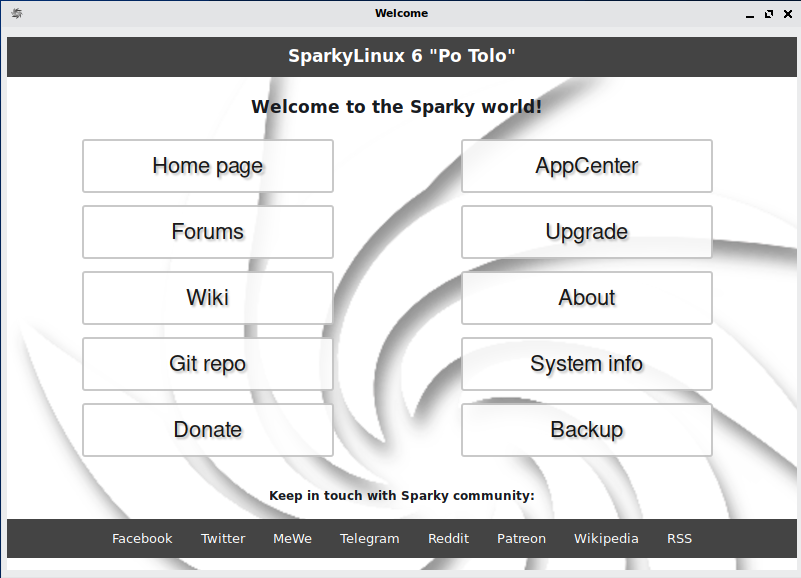
Task: Launch the AppCenter
Action: (x=586, y=166)
